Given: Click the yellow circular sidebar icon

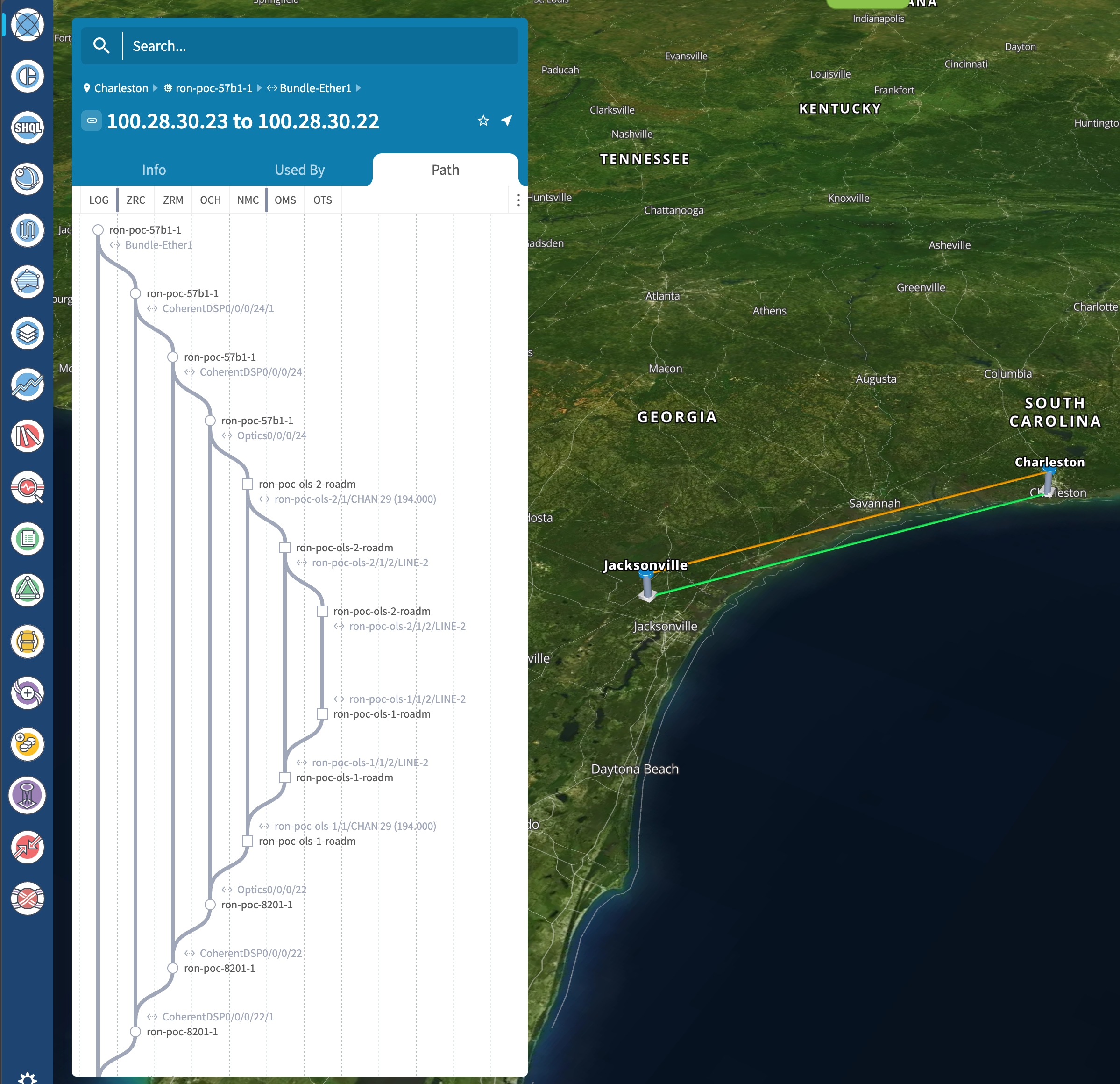Looking at the screenshot, I should pos(28,642).
